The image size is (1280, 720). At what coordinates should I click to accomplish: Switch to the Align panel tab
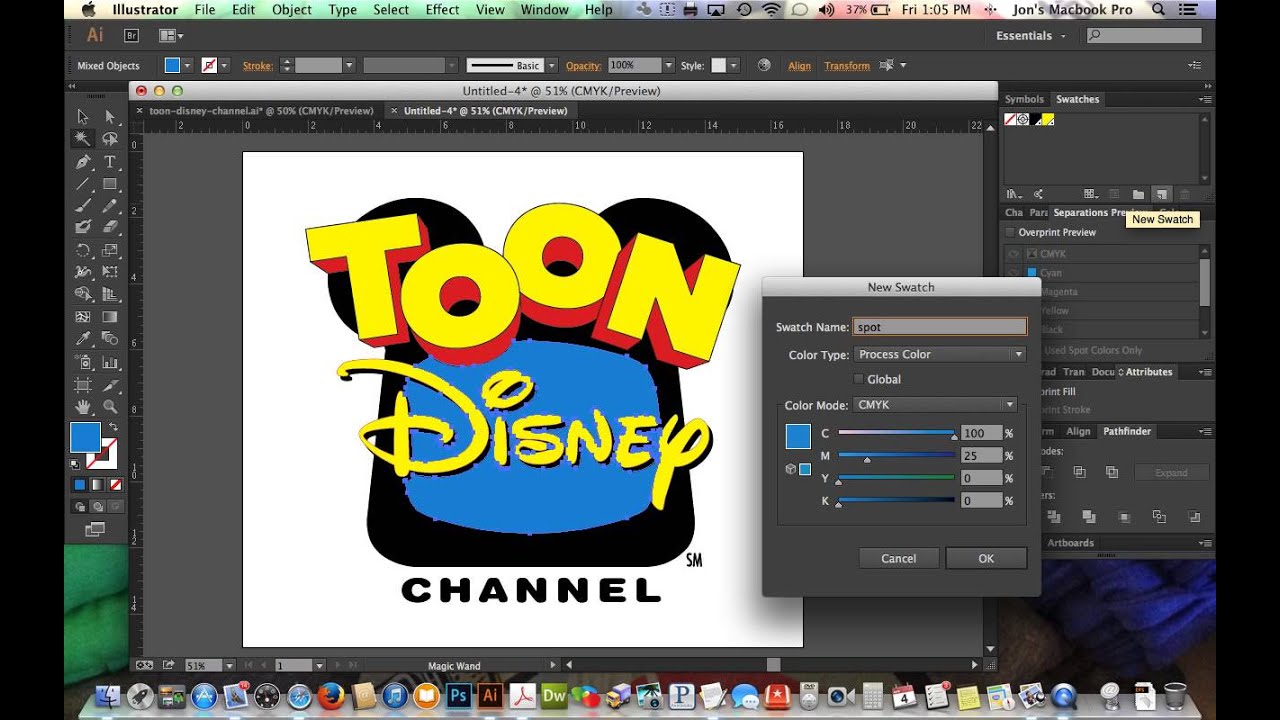(1078, 431)
